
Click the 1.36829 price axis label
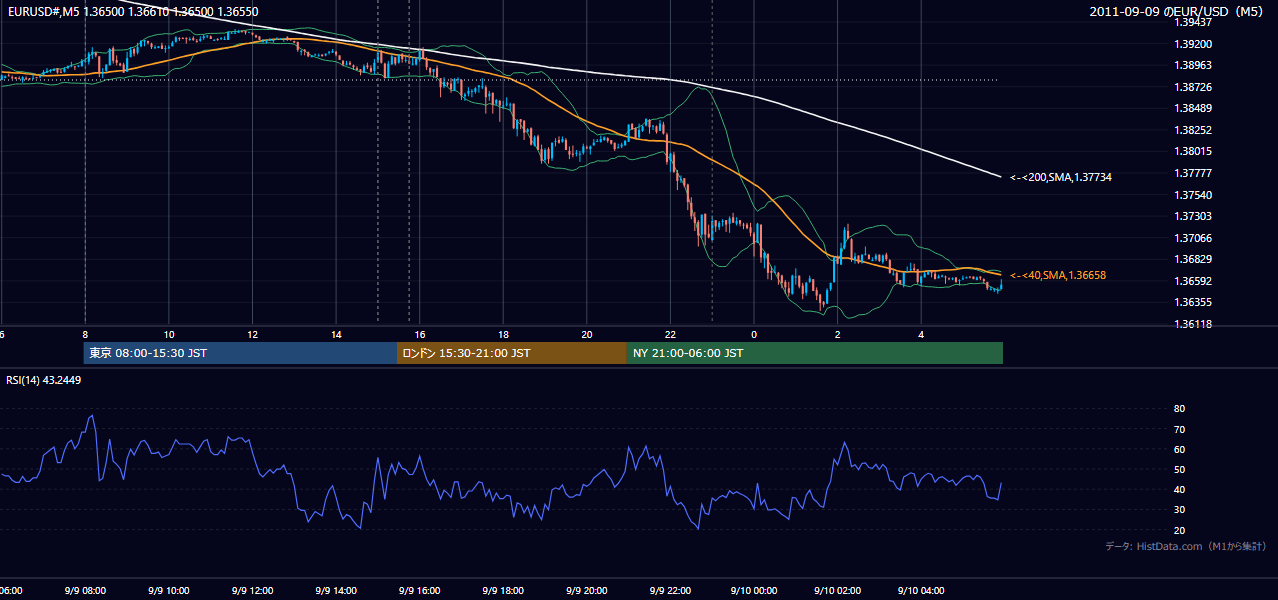tap(1193, 259)
